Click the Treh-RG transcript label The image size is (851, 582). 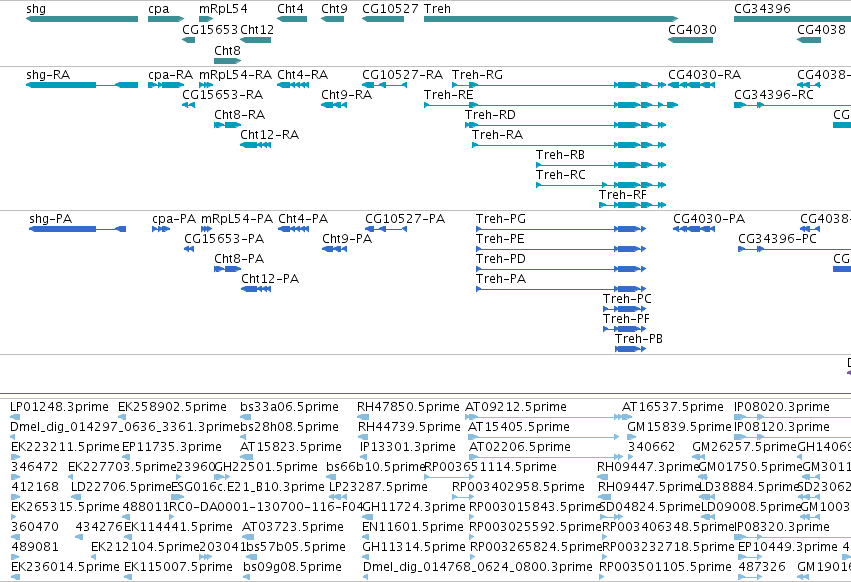(x=477, y=75)
